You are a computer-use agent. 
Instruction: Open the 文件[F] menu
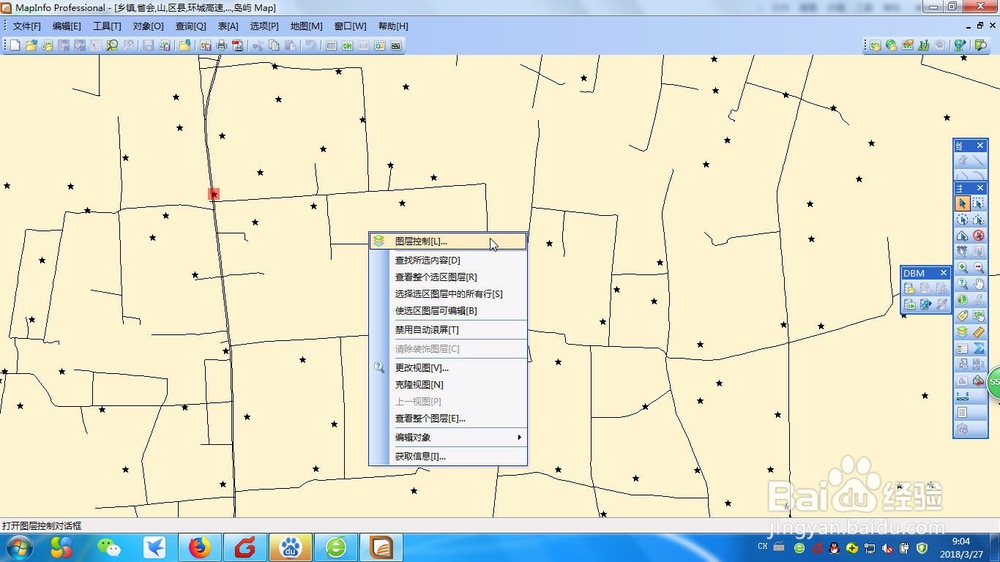(26, 26)
